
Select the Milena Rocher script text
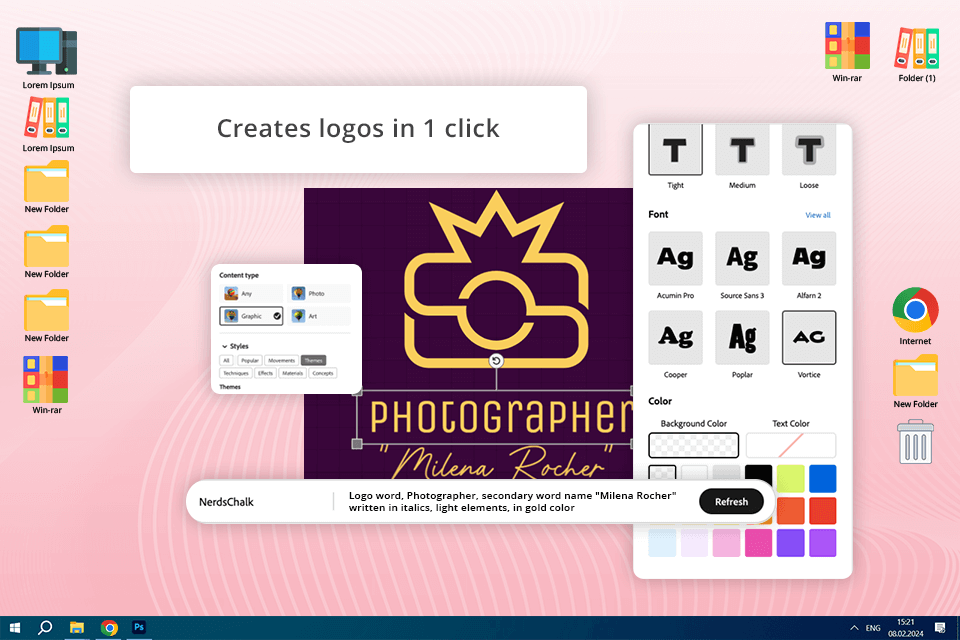coord(496,462)
